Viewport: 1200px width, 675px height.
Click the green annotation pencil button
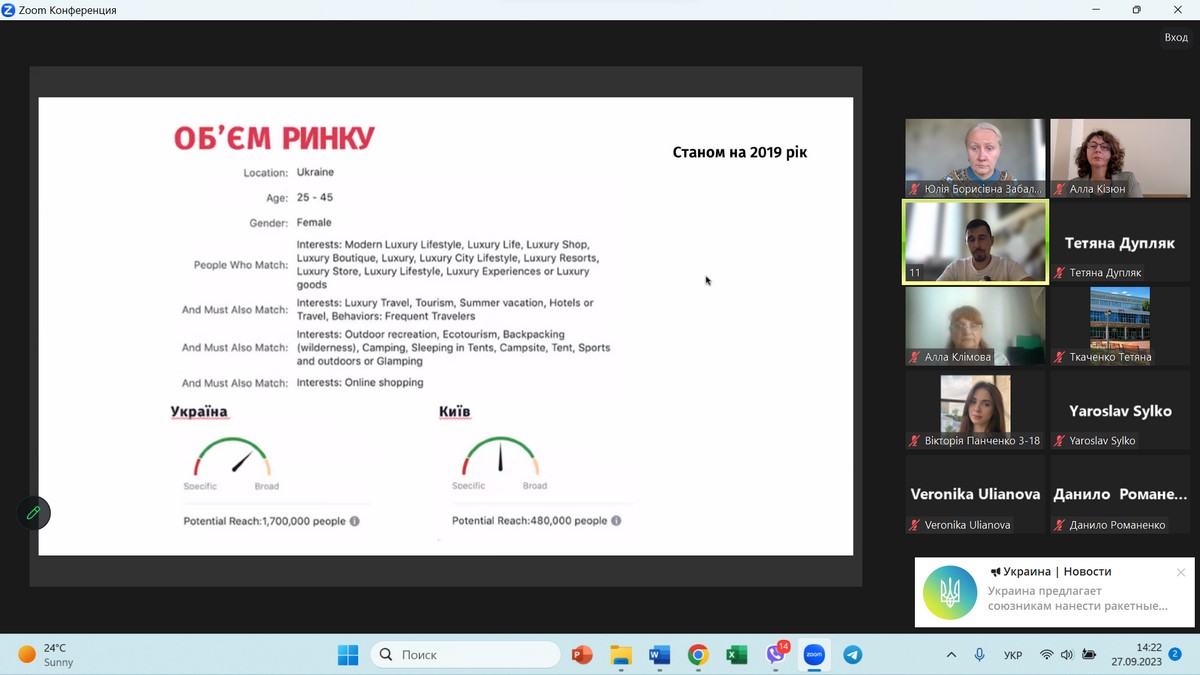click(33, 513)
